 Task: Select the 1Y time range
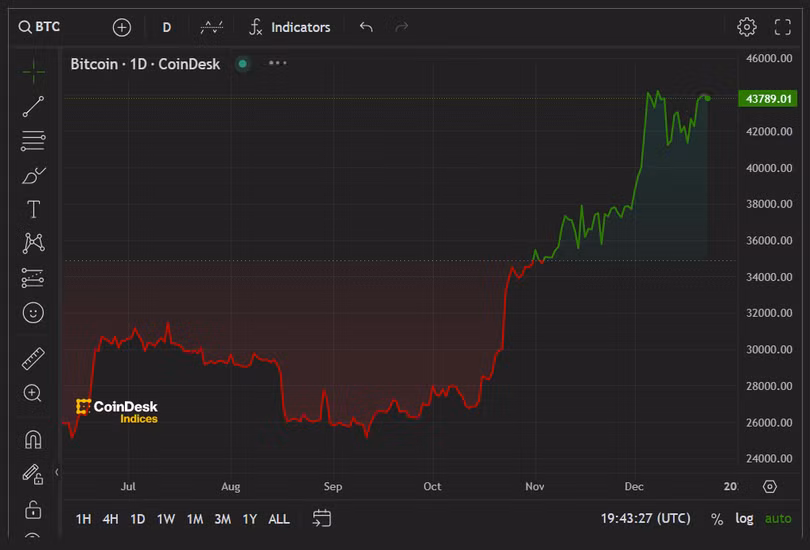tap(250, 519)
